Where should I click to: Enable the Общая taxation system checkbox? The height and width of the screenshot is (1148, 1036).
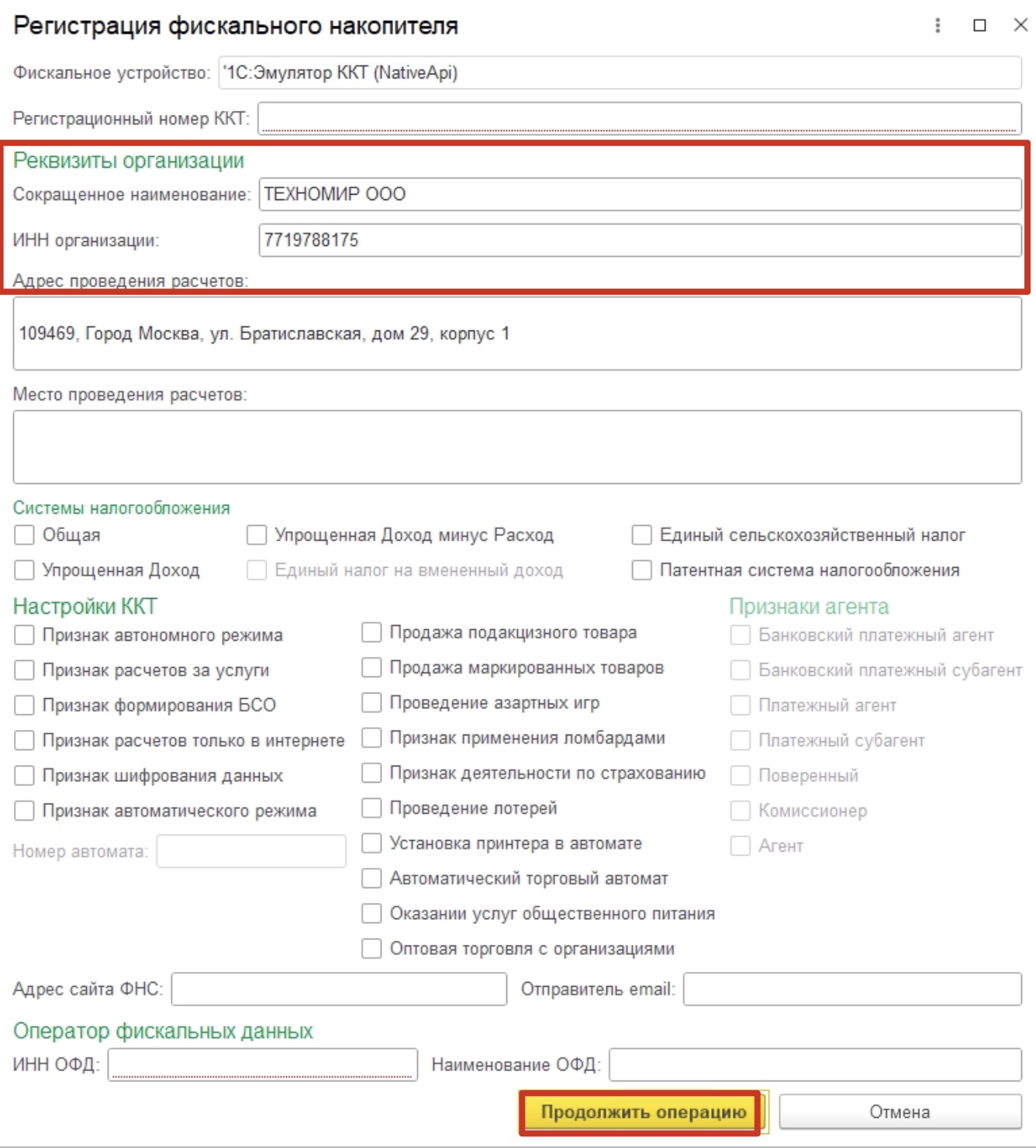coord(25,535)
